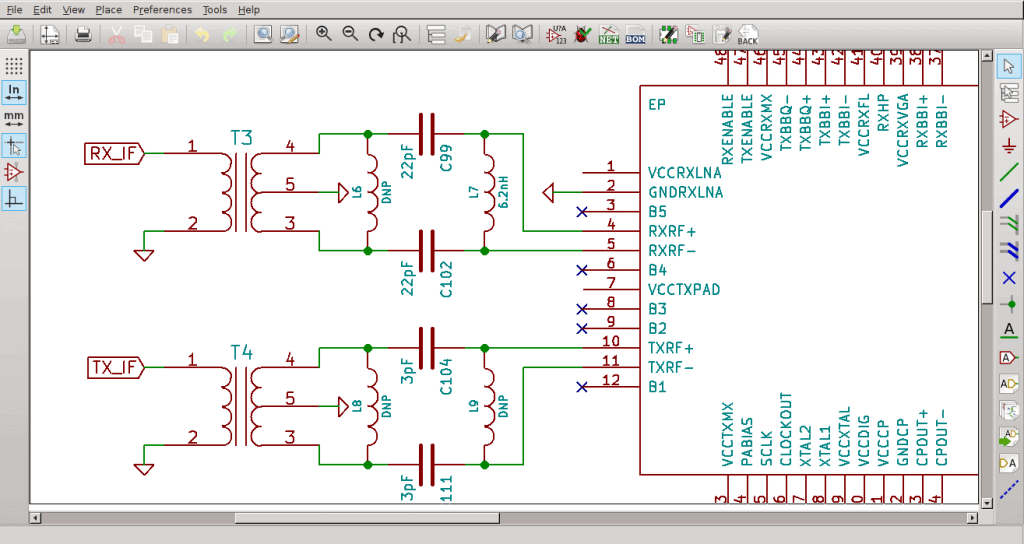Open the hierarchy navigator

coord(436,34)
